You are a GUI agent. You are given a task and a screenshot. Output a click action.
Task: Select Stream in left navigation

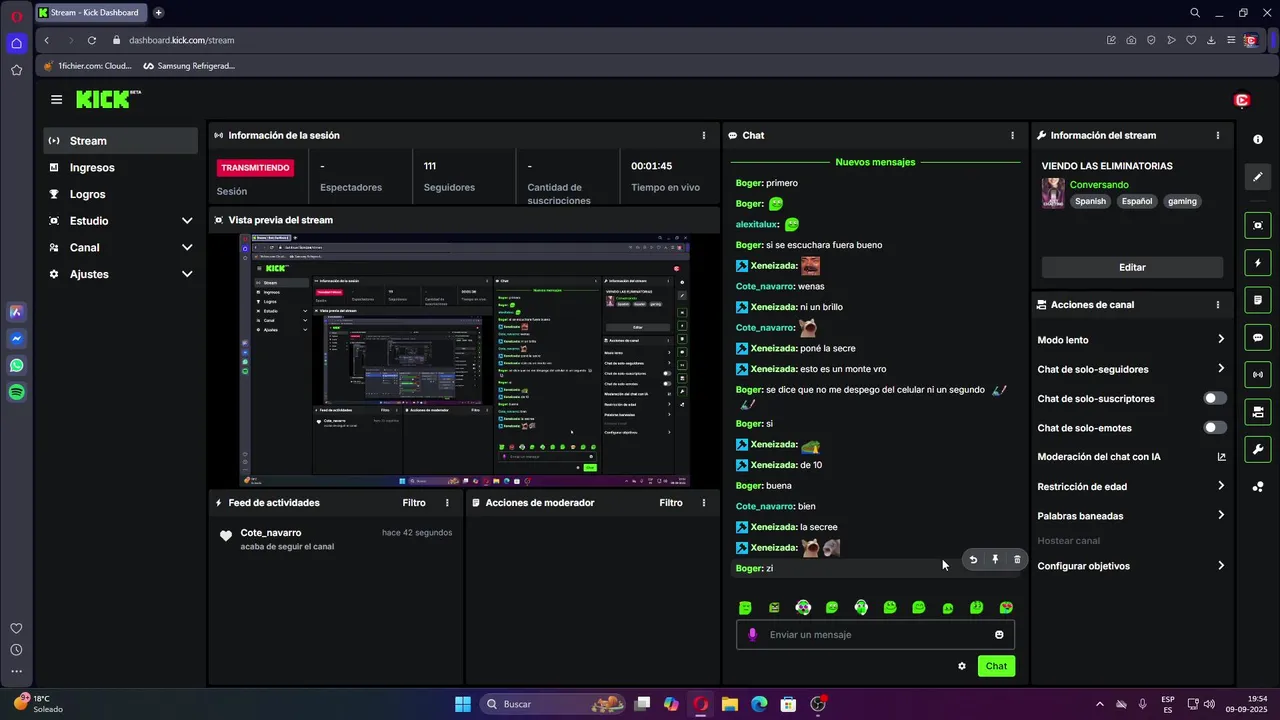coord(121,141)
